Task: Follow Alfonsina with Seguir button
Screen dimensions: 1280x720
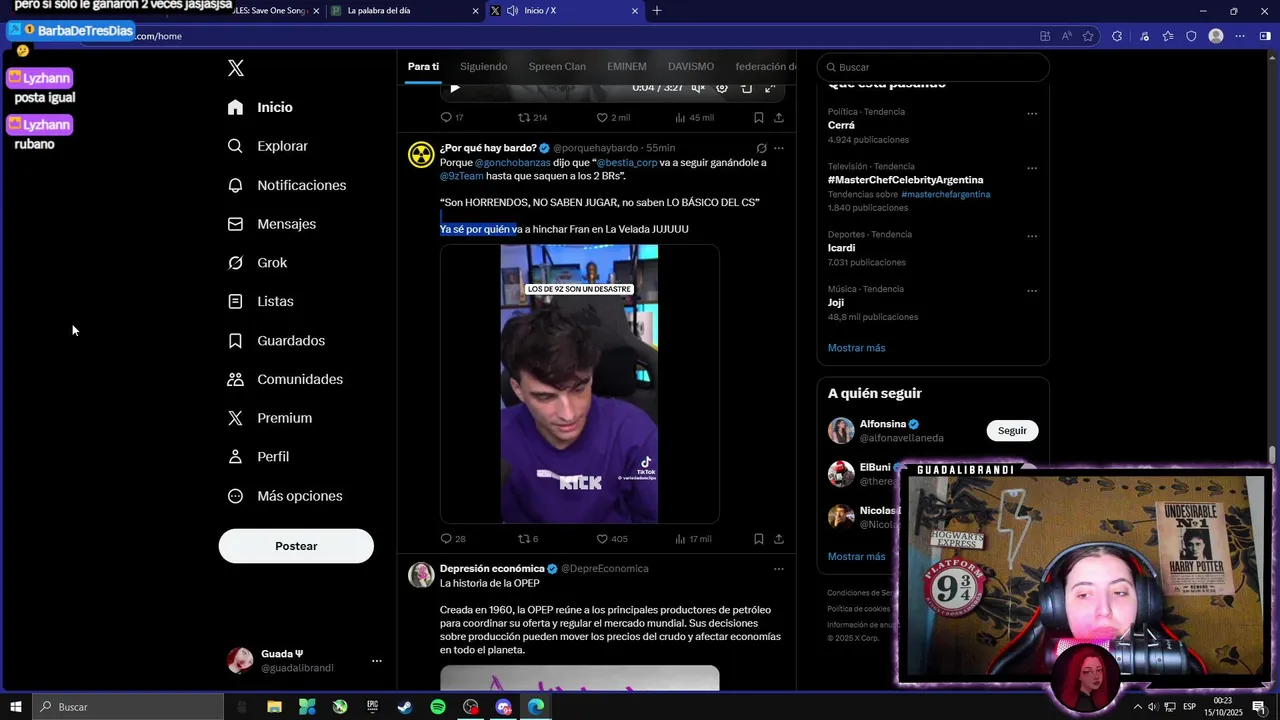Action: click(1012, 430)
